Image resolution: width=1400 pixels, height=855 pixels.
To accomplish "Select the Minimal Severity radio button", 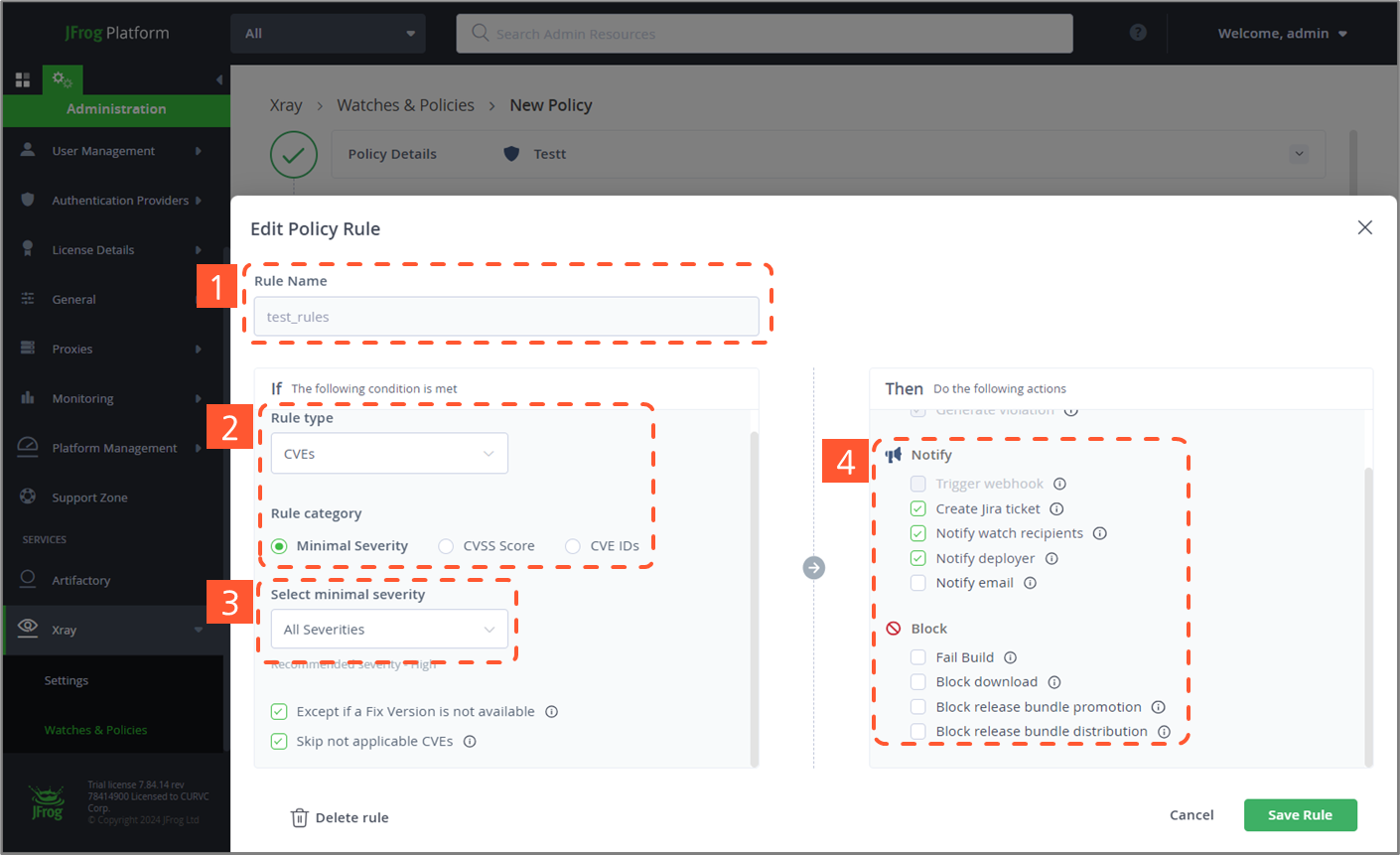I will pos(279,546).
